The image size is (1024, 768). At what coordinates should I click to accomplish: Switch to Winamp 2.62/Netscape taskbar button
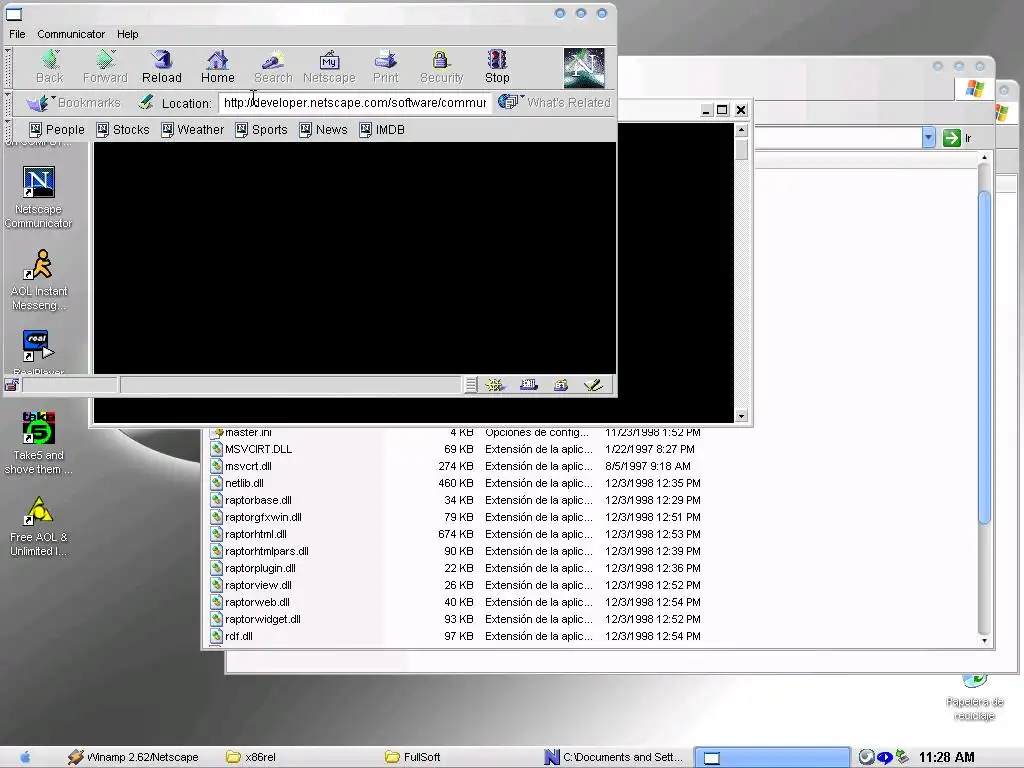pyautogui.click(x=135, y=758)
